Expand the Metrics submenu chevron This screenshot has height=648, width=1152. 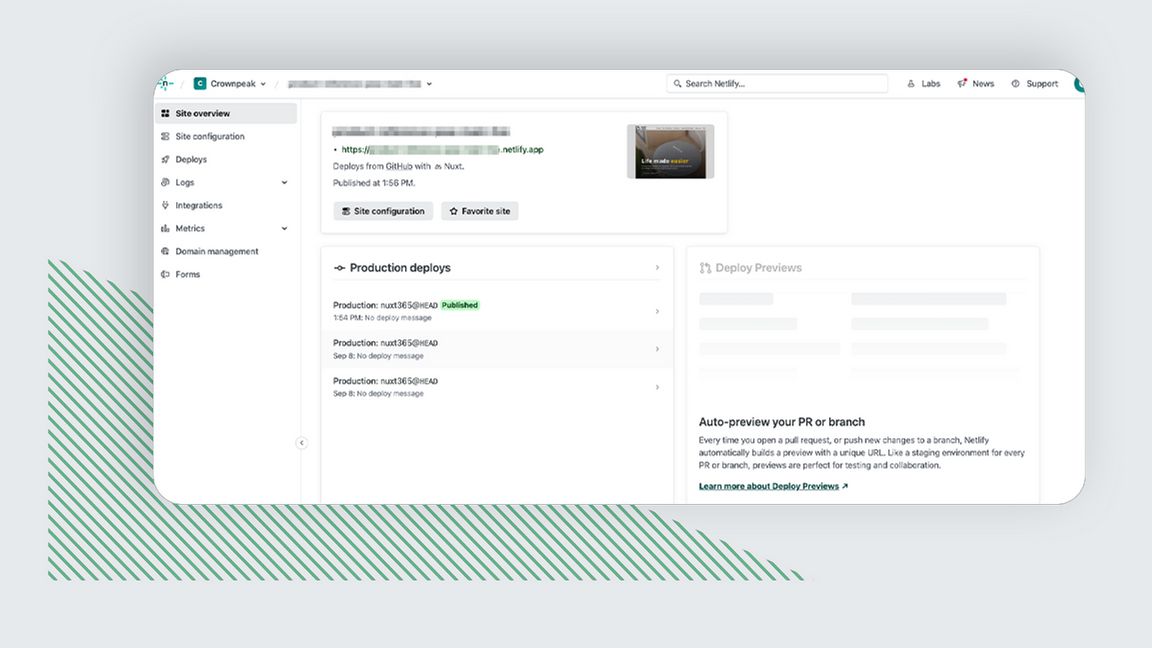[284, 229]
